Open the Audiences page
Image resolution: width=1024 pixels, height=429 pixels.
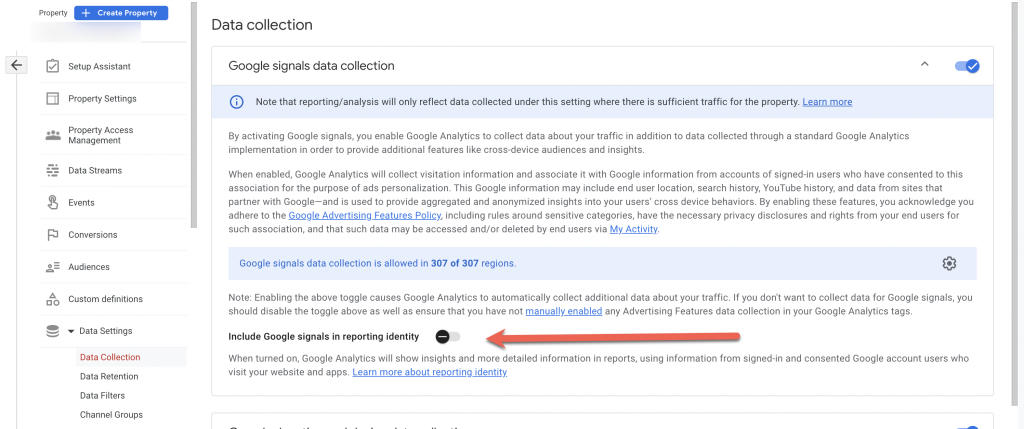(x=89, y=267)
